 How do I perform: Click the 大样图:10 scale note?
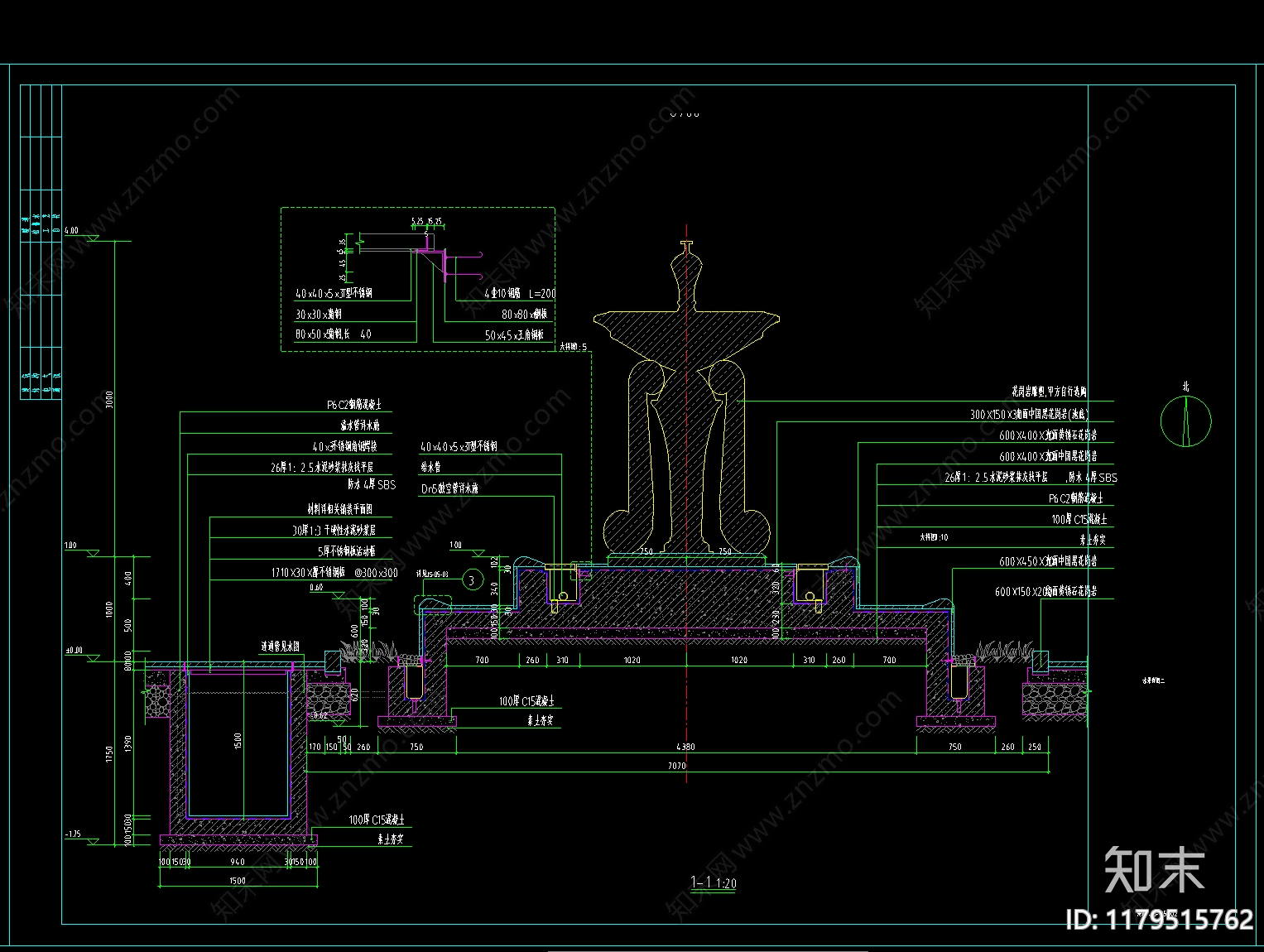[934, 537]
